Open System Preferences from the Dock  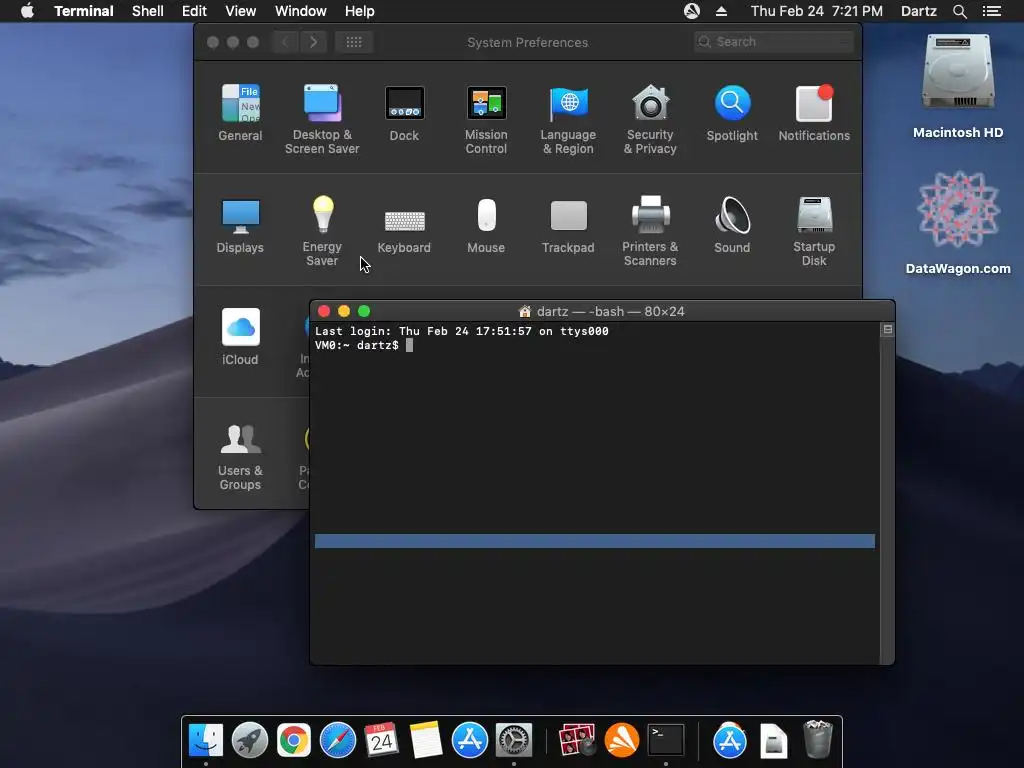click(514, 741)
